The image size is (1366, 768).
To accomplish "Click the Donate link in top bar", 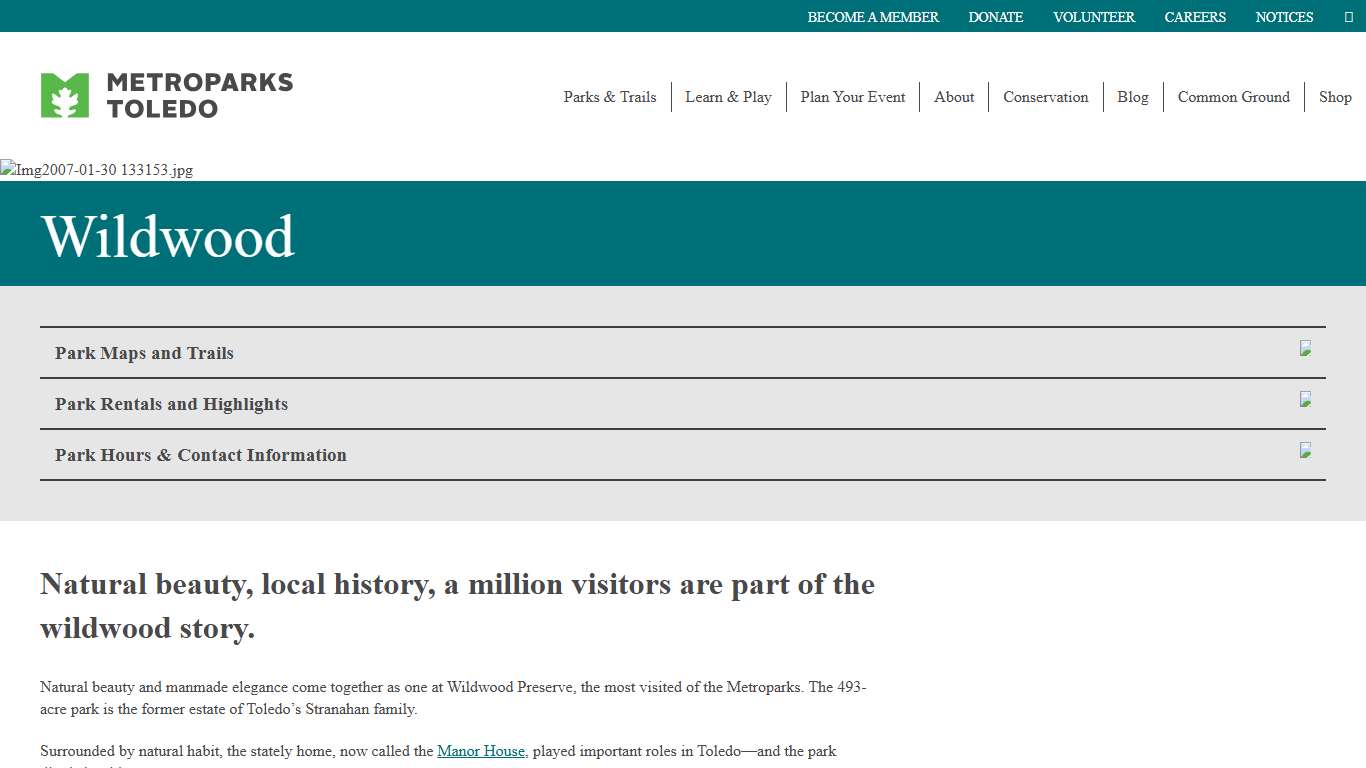I will click(995, 17).
